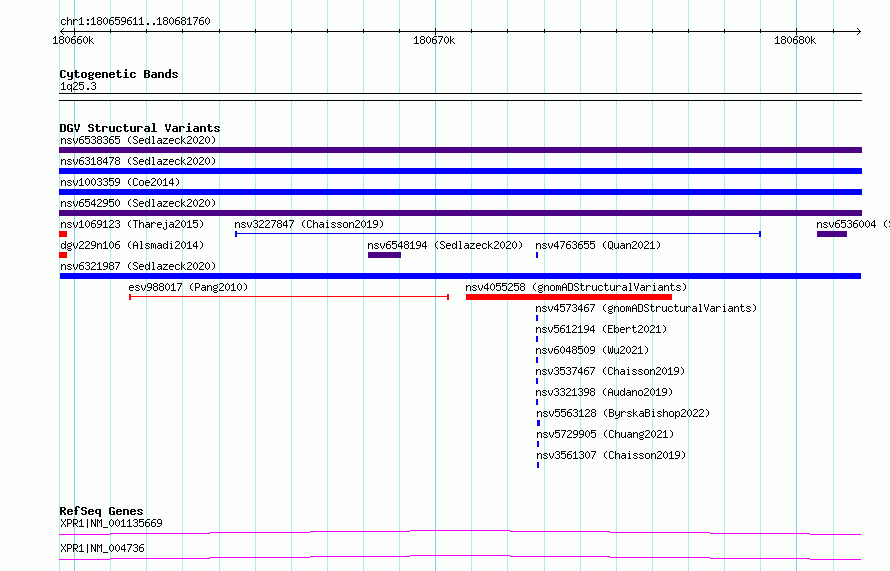Click the 1q25.3 cytogenetic band bar

click(x=460, y=97)
